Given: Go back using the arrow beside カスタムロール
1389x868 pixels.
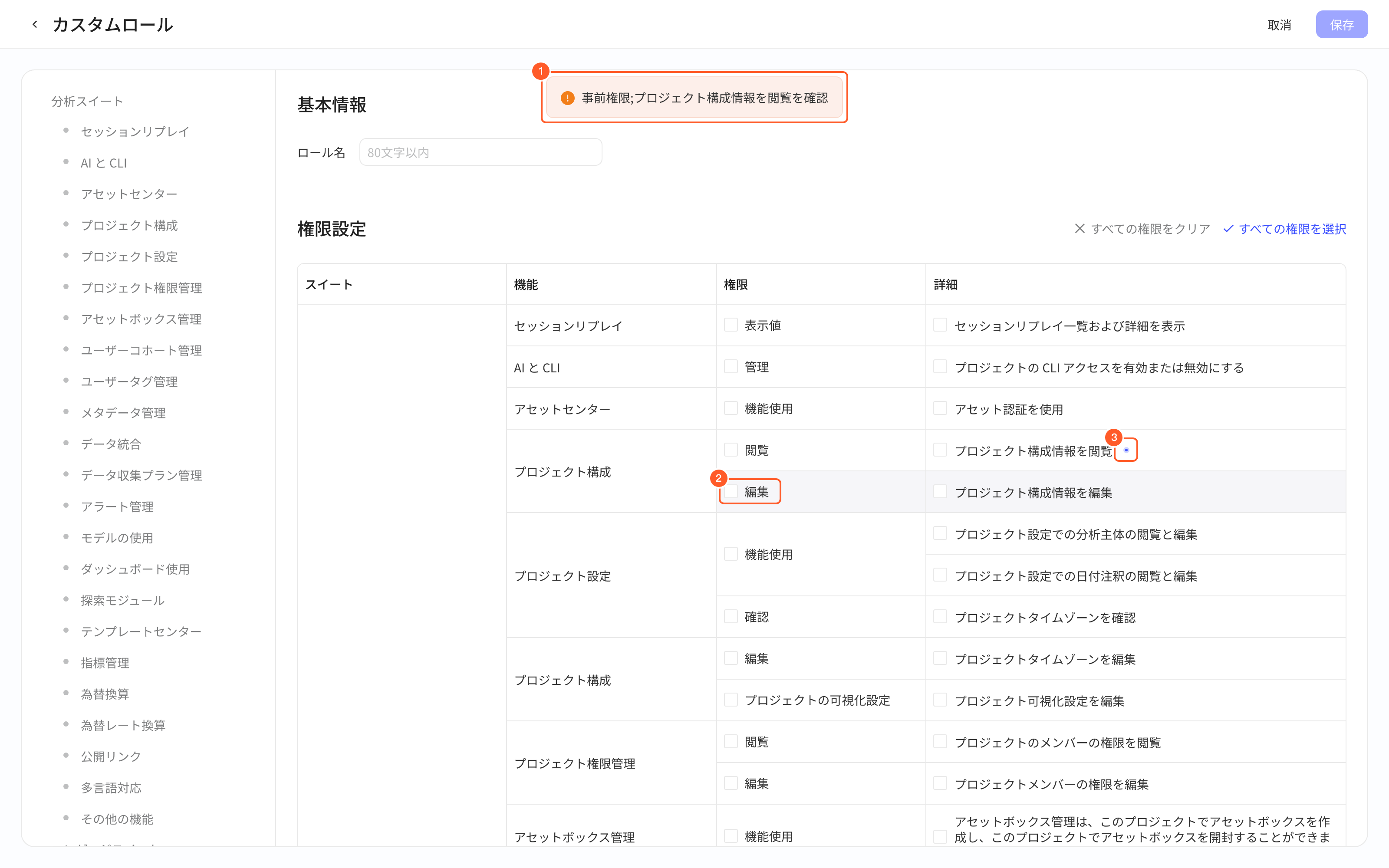Looking at the screenshot, I should pyautogui.click(x=35, y=25).
